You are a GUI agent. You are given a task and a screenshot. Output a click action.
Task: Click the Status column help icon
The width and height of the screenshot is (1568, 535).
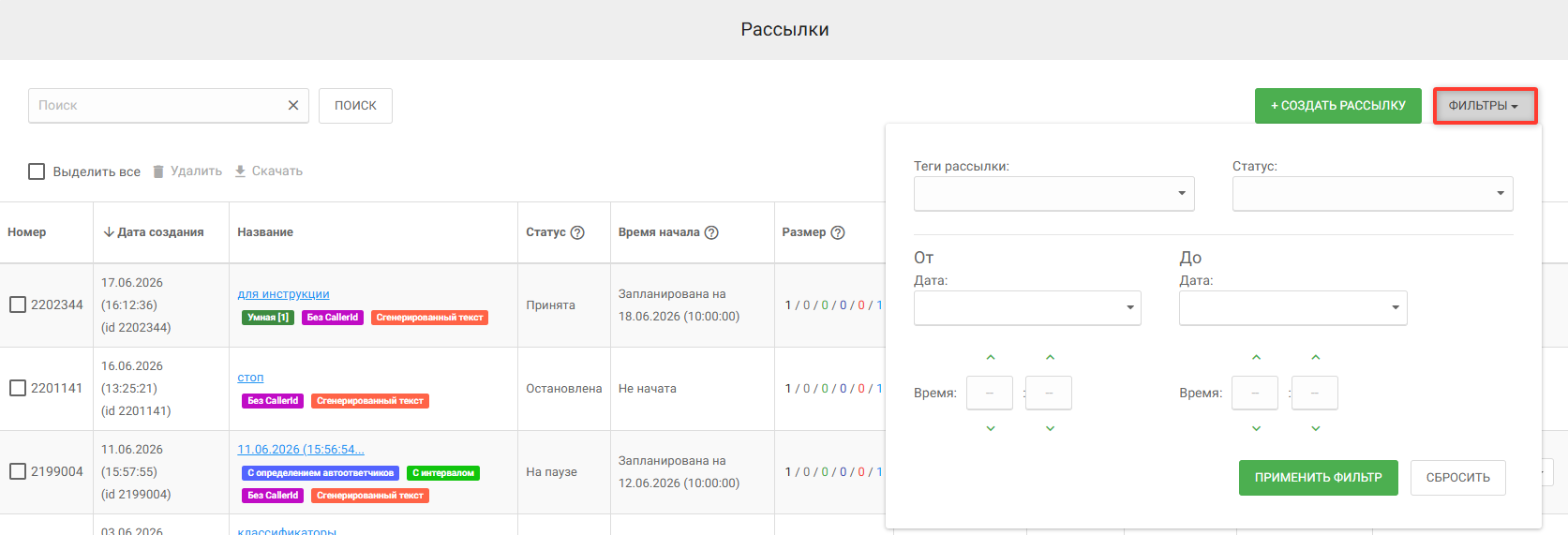click(577, 232)
